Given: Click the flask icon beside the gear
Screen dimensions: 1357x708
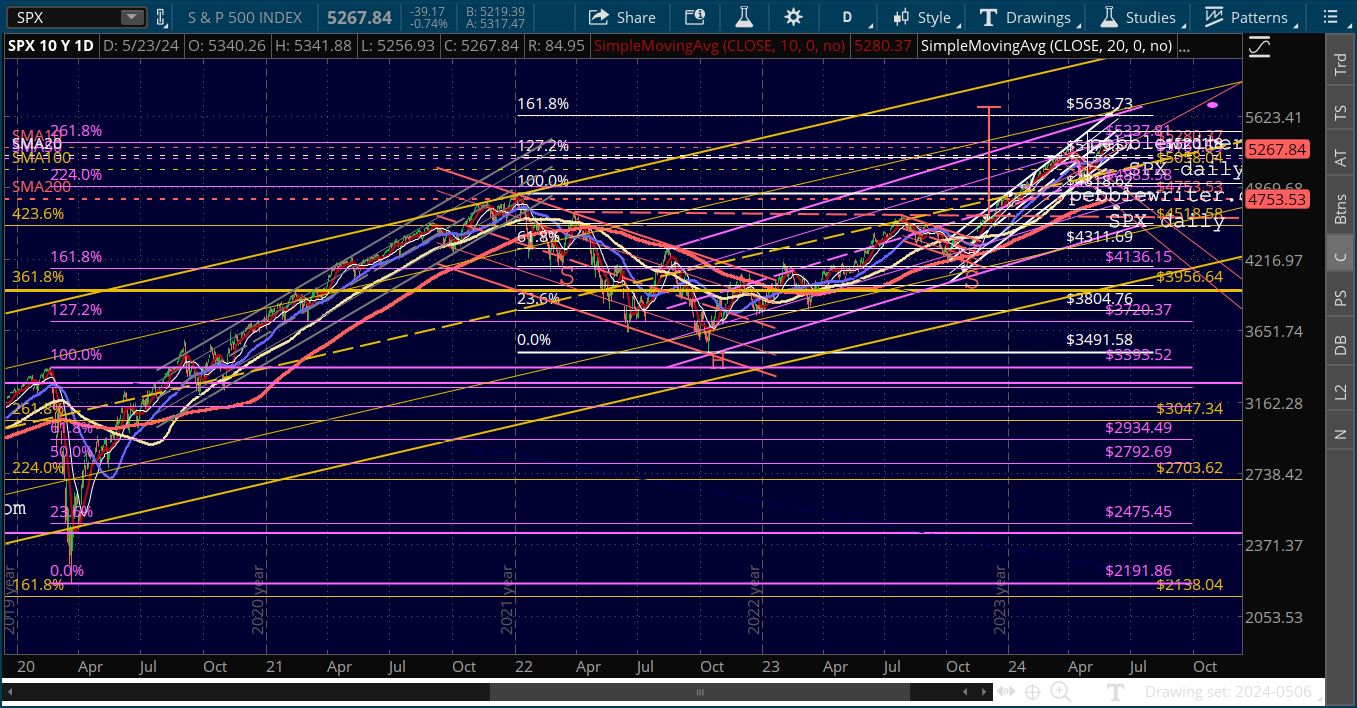Looking at the screenshot, I should [x=743, y=17].
